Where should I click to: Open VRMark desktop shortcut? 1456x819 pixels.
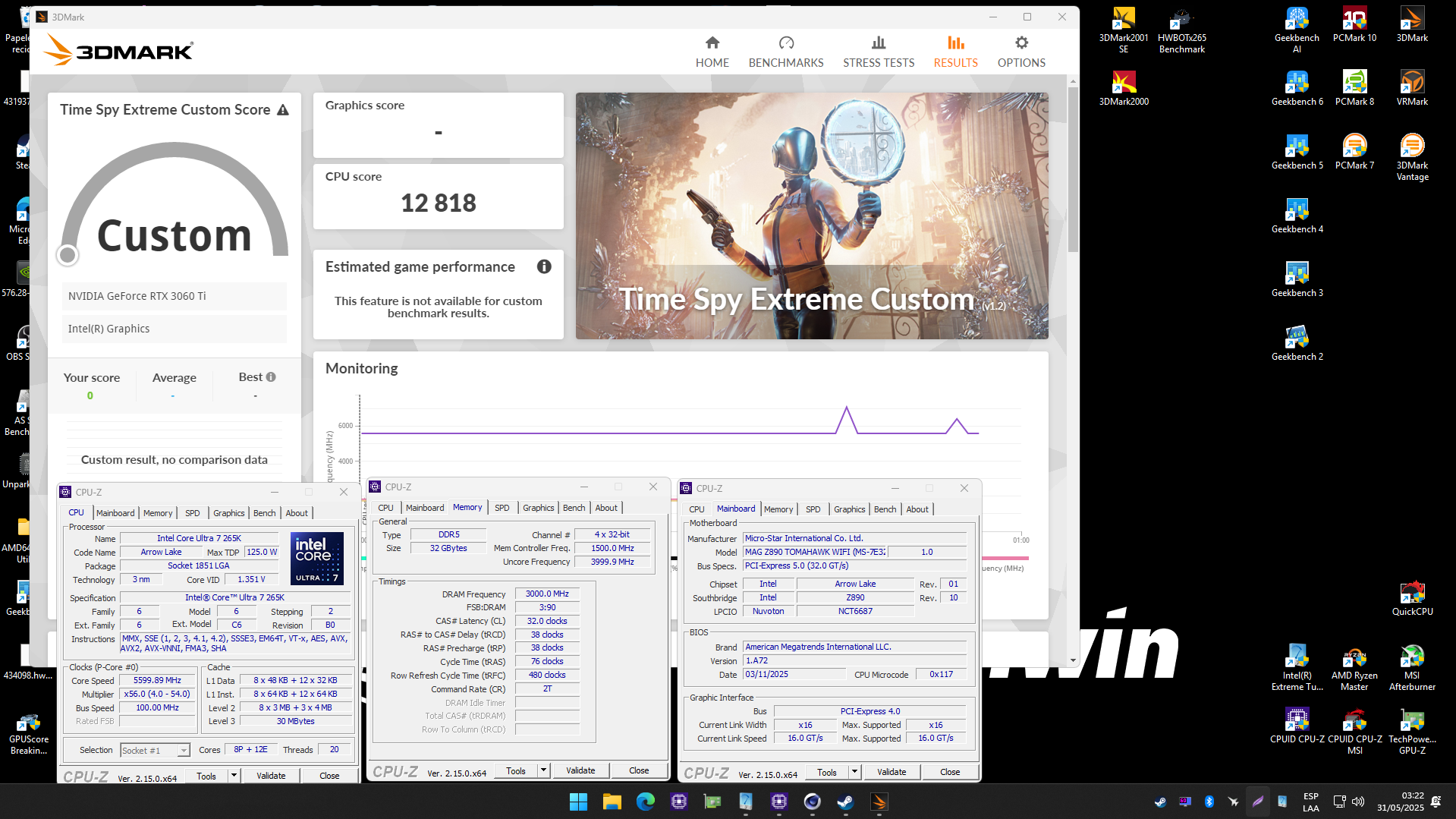[1412, 88]
